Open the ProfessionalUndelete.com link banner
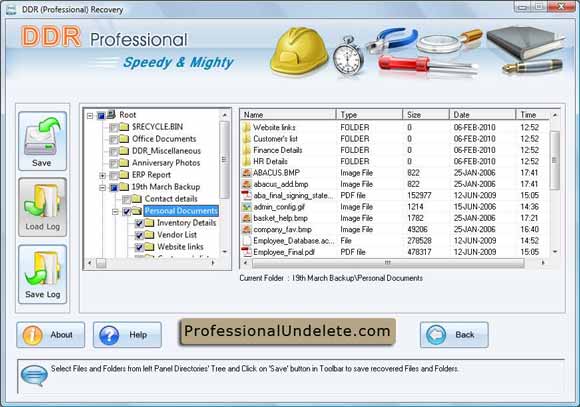Image resolution: width=580 pixels, height=407 pixels. point(287,332)
